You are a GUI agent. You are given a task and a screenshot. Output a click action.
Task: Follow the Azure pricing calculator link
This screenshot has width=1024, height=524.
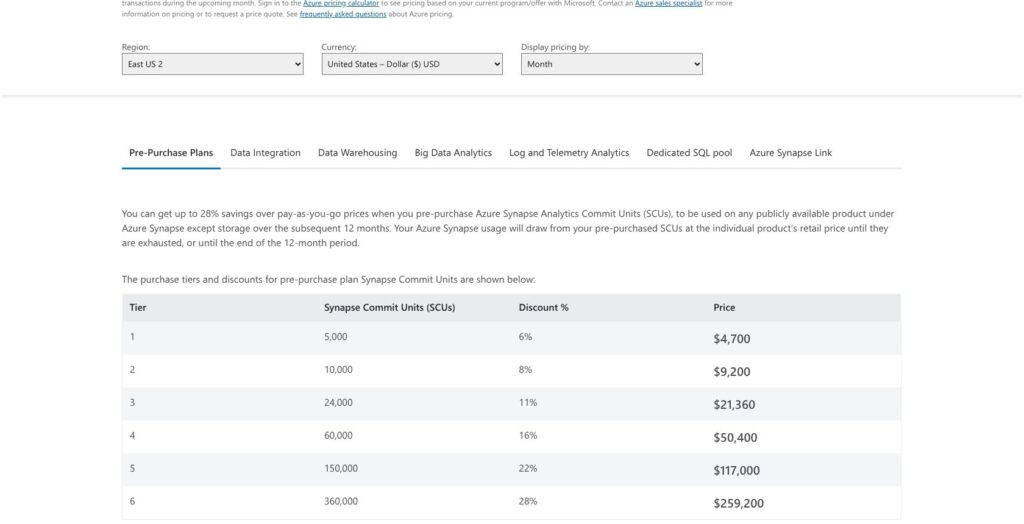[341, 3]
